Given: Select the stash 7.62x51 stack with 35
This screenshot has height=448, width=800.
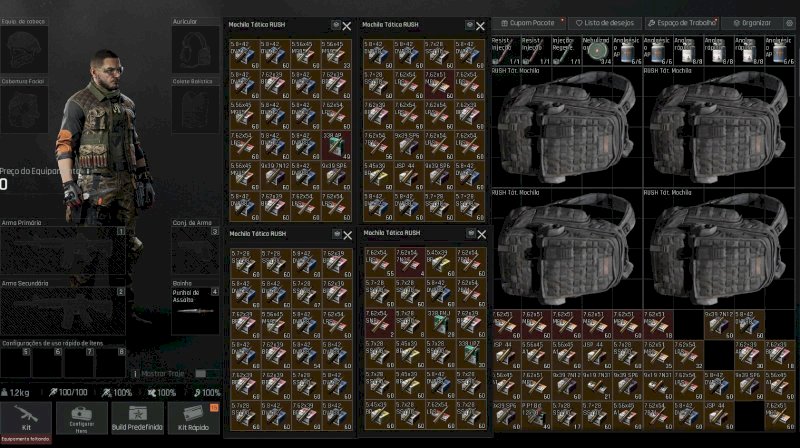Looking at the screenshot, I should 658,355.
